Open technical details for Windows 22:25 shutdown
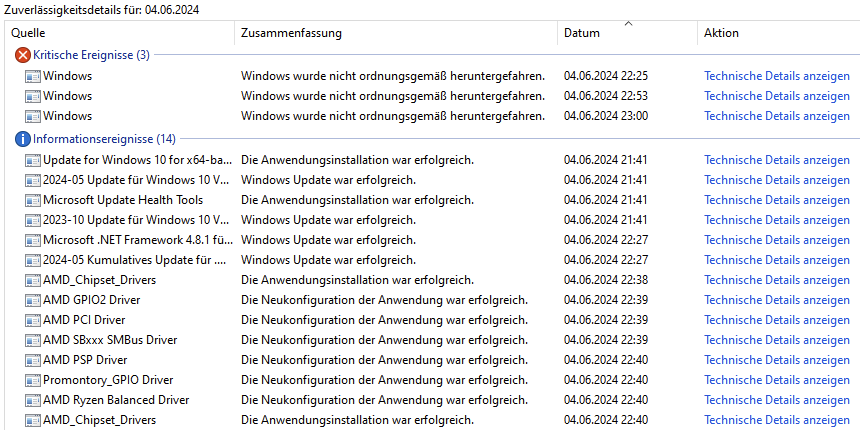Image resolution: width=860 pixels, height=430 pixels. point(777,76)
